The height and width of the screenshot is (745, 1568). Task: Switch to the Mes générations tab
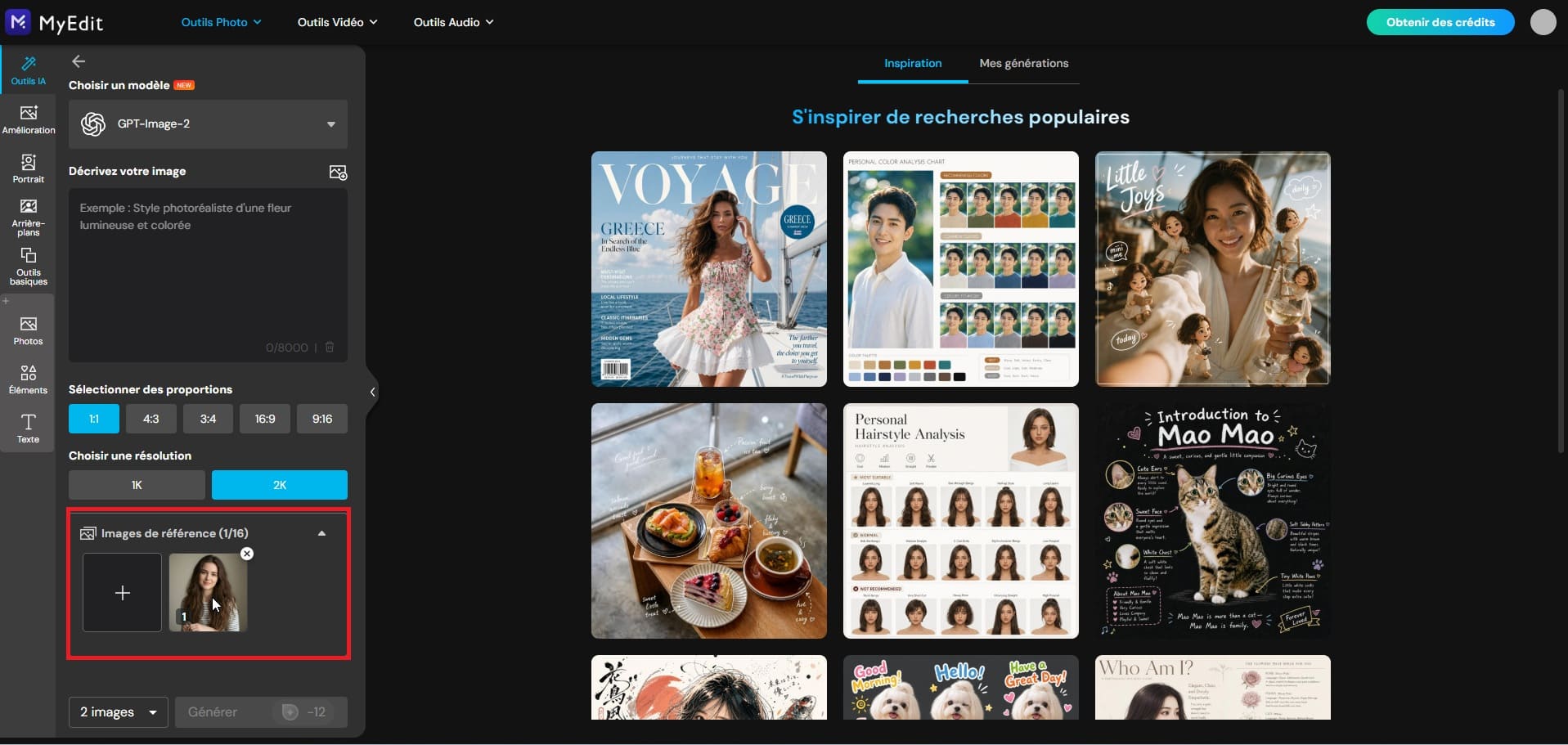coord(1023,63)
